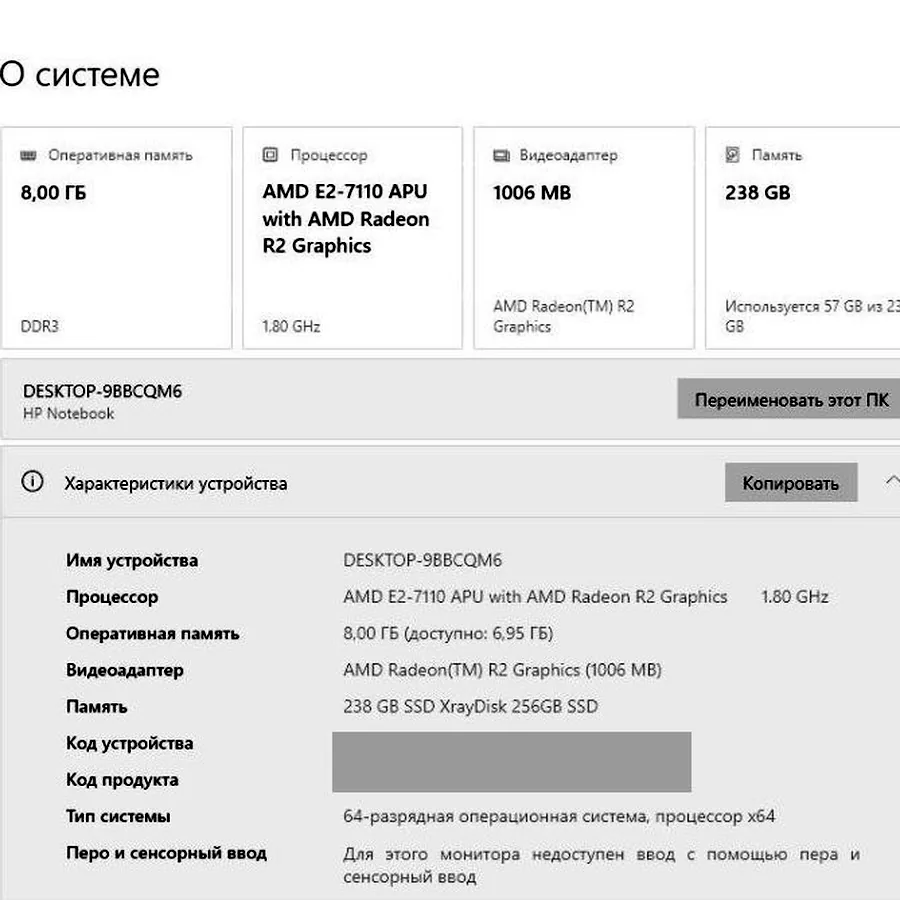Open the Память 238 GB storage card
900x900 pixels.
pyautogui.click(x=803, y=238)
